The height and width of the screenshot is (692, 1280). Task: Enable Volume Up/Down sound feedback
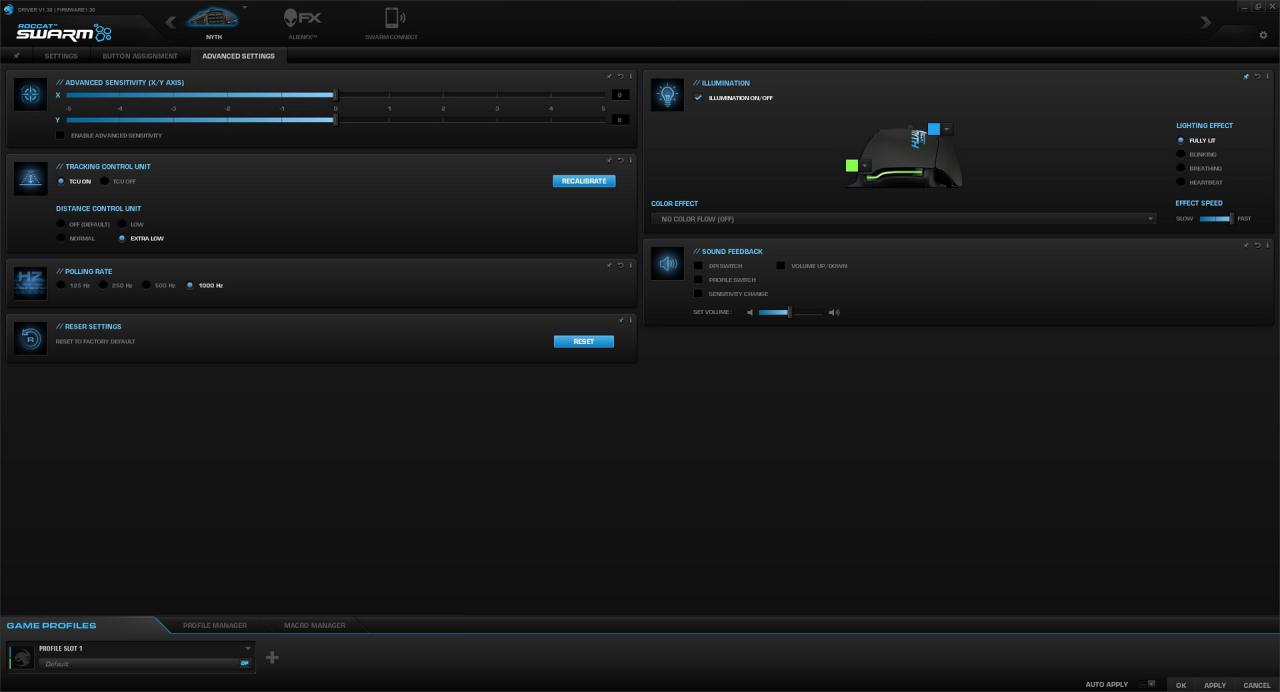(781, 266)
